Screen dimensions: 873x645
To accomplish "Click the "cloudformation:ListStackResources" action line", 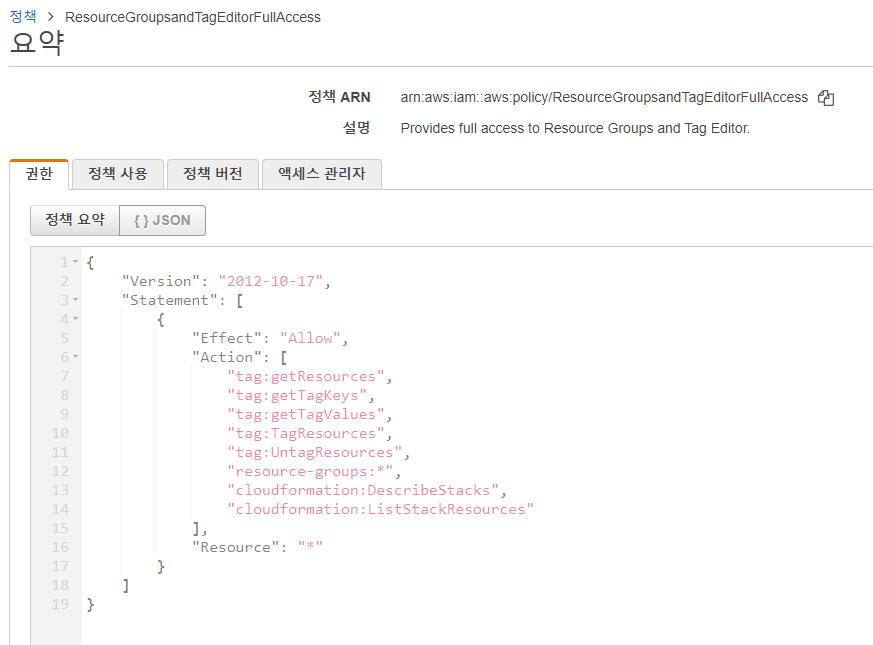I will point(380,509).
